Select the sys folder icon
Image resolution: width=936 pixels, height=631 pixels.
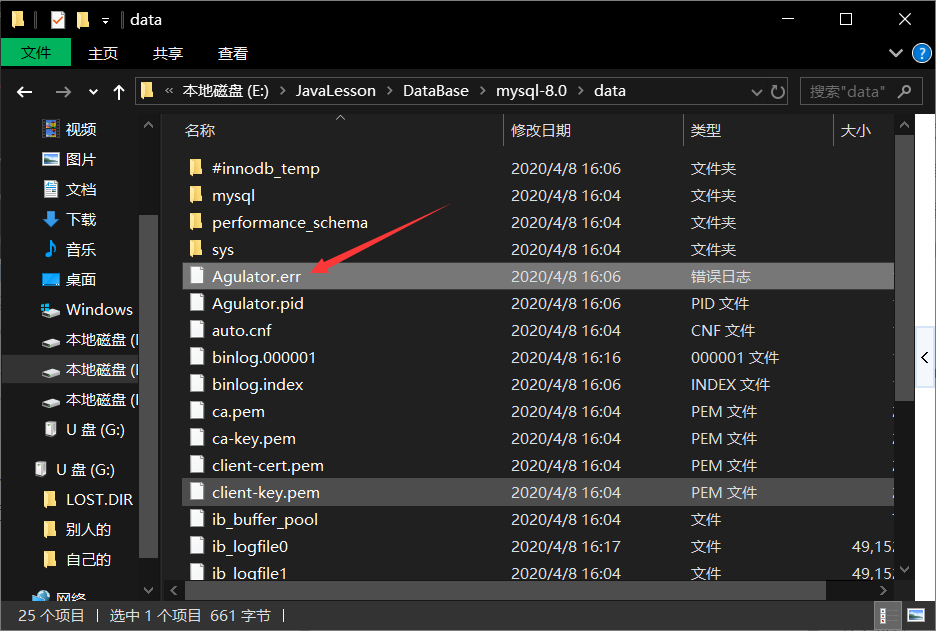196,249
